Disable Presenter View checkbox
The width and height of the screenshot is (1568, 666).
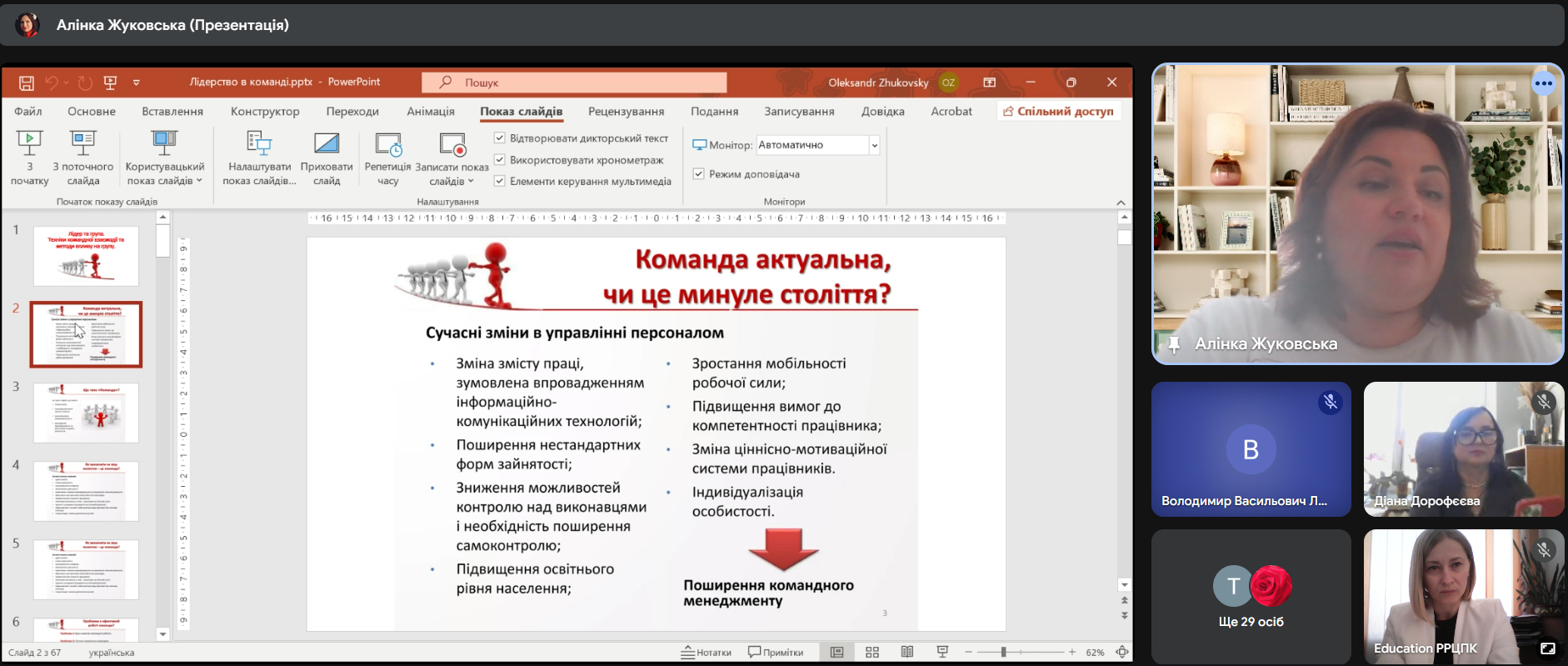[699, 174]
